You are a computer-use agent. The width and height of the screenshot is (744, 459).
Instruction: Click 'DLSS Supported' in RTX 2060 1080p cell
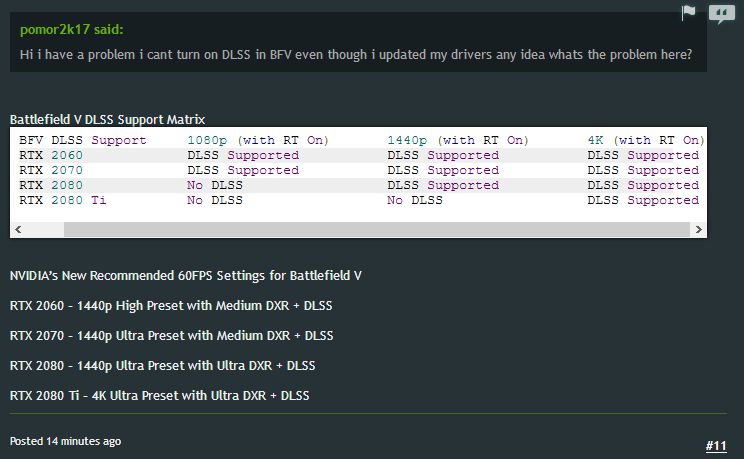coord(243,155)
